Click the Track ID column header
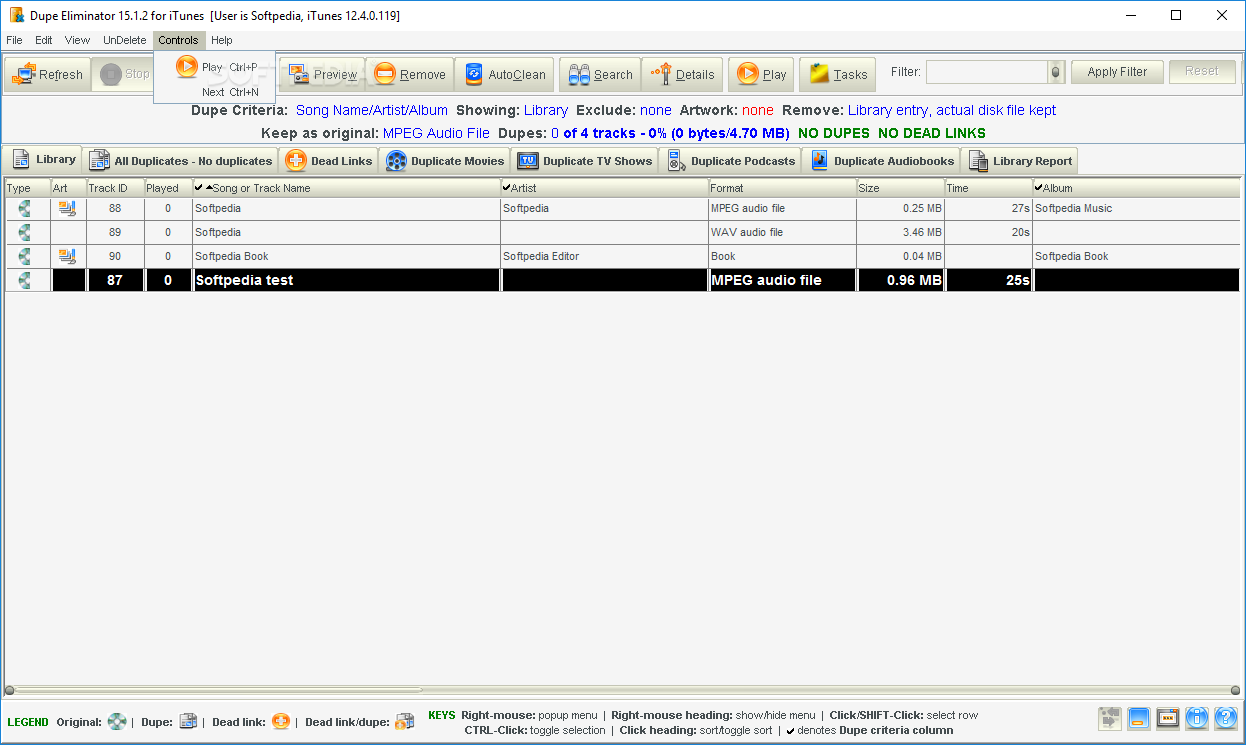 [x=115, y=188]
